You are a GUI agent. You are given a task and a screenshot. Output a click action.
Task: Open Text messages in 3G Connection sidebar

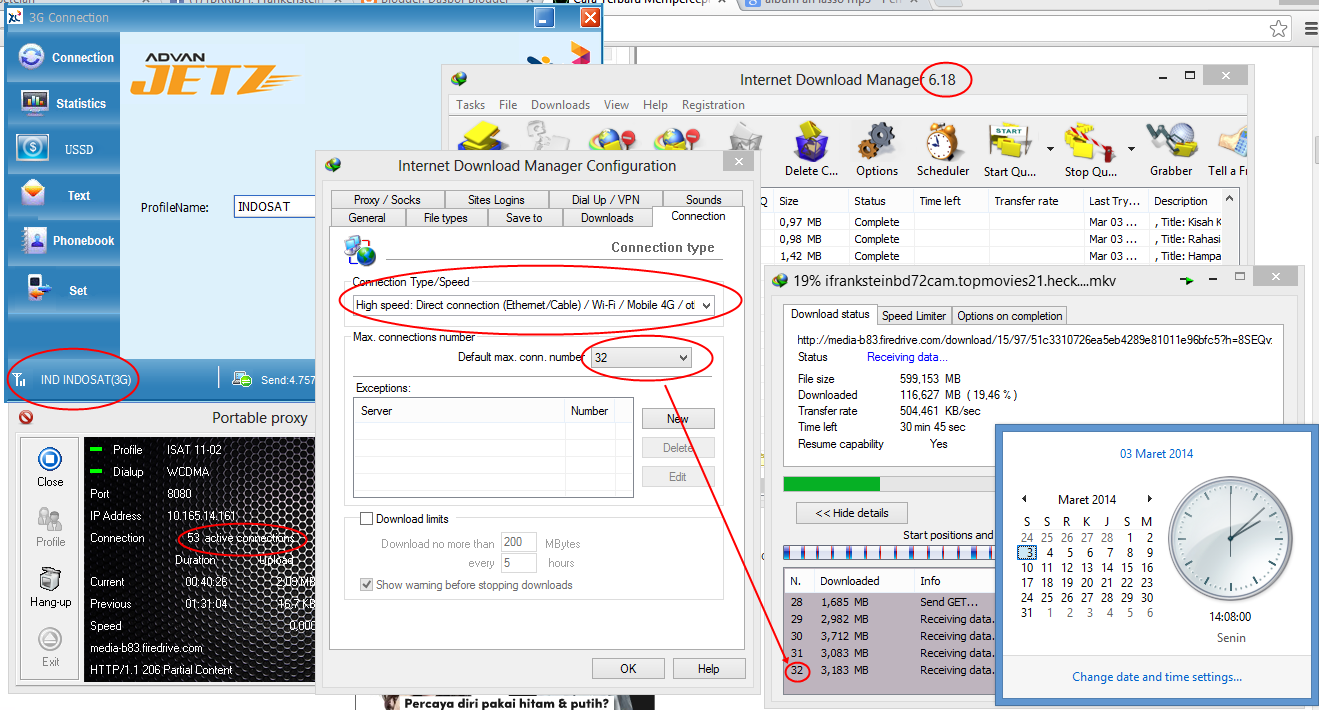tap(63, 195)
